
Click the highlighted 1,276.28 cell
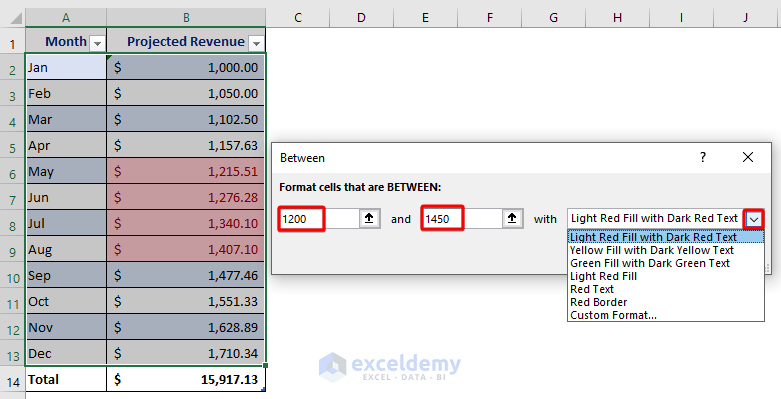click(x=186, y=197)
